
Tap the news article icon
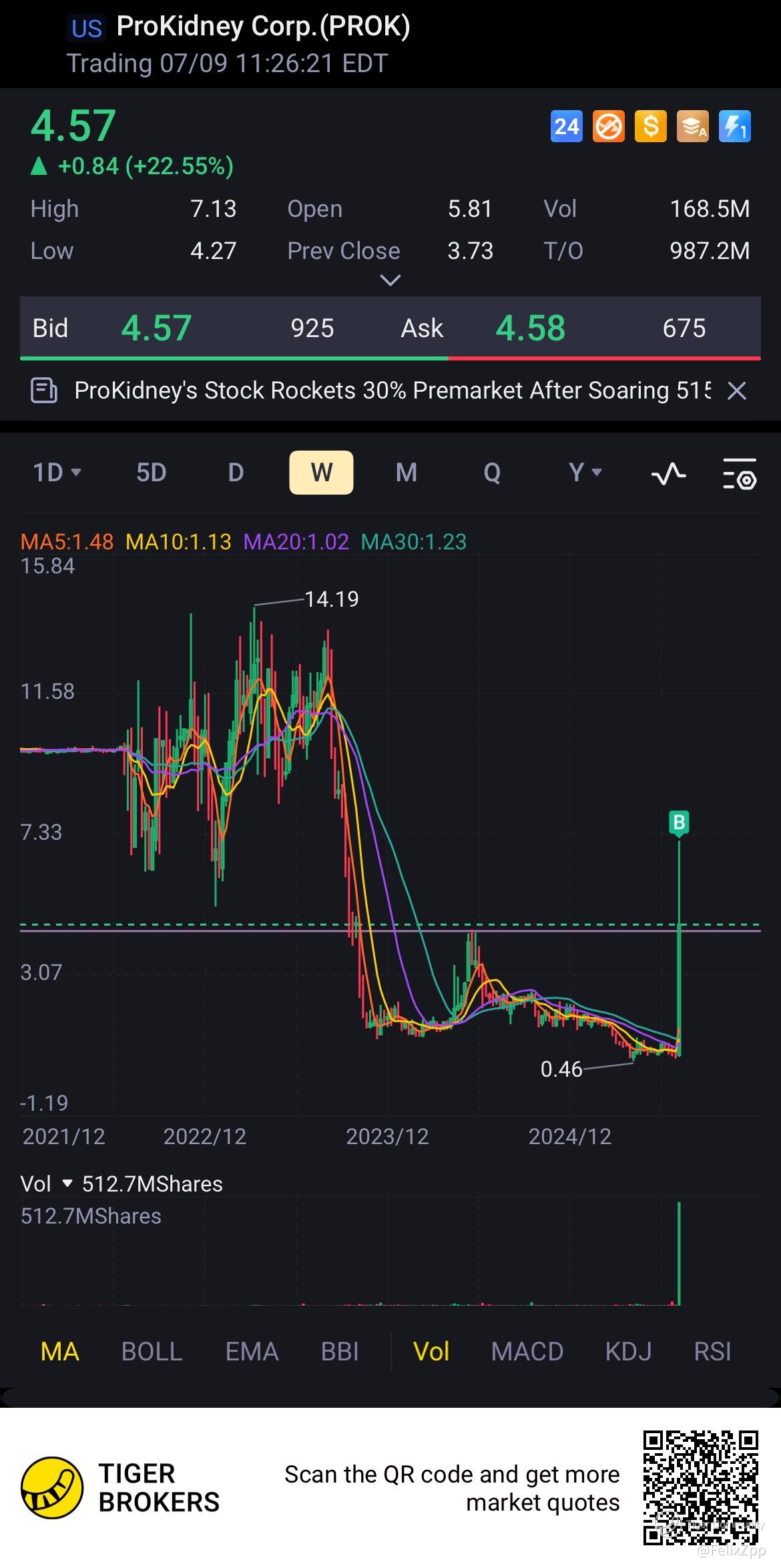tap(44, 390)
